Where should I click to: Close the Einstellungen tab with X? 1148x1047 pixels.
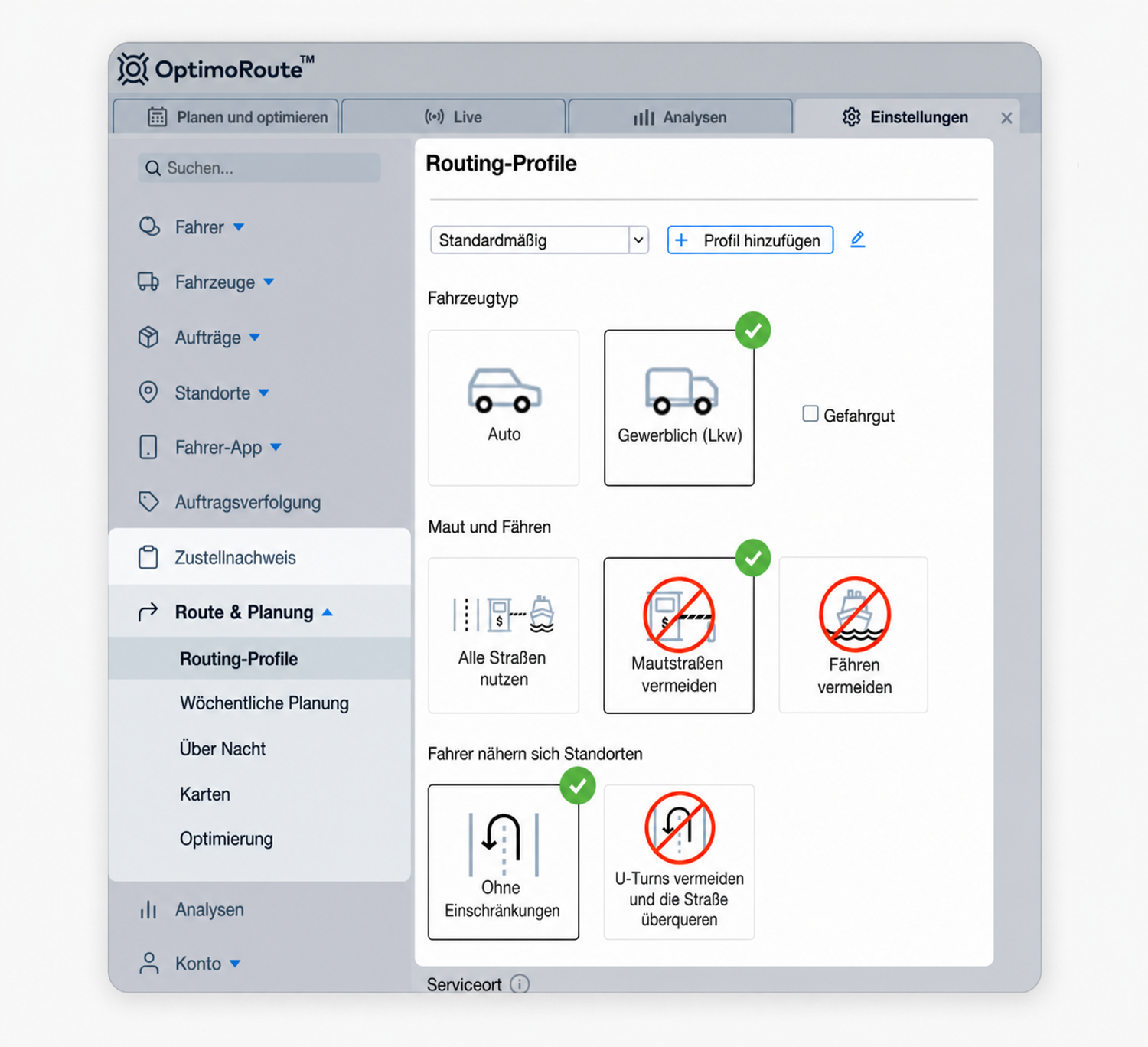1006,118
